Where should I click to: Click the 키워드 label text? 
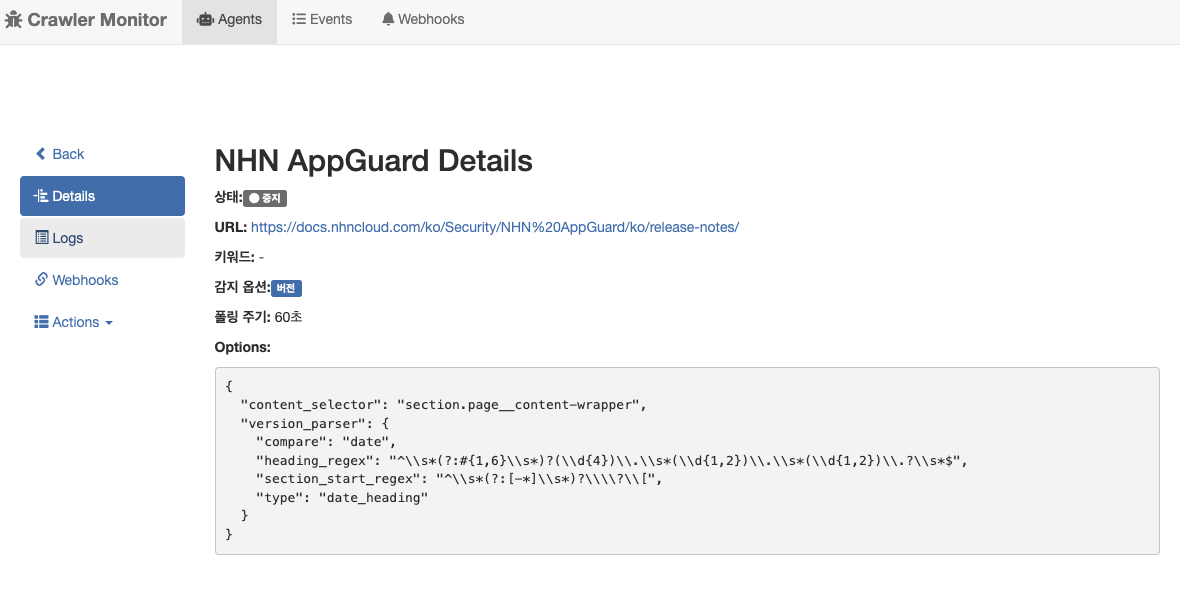pos(234,257)
